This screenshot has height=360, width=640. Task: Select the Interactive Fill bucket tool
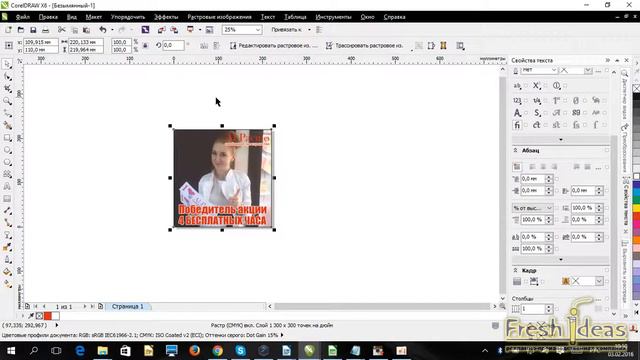[7, 272]
